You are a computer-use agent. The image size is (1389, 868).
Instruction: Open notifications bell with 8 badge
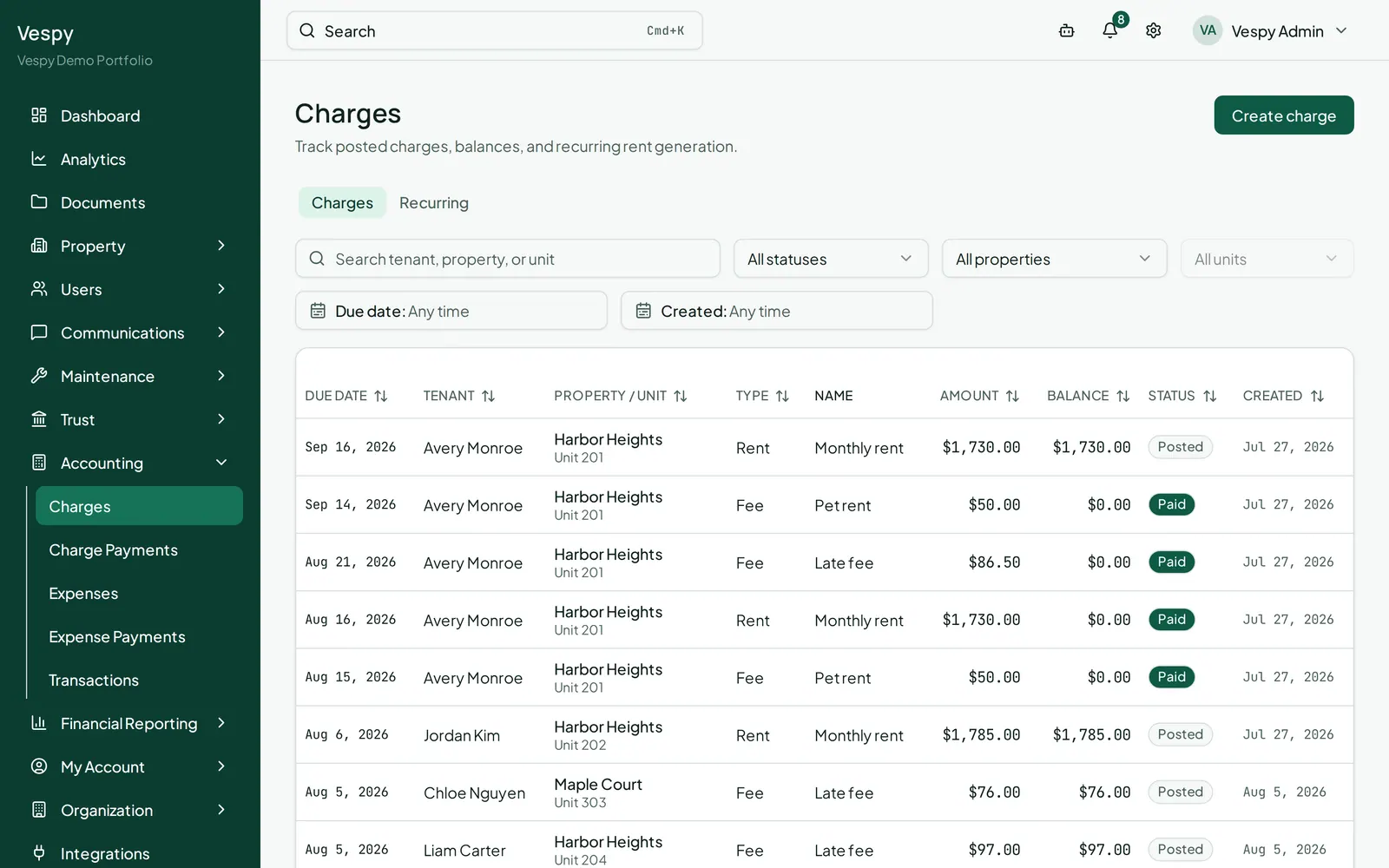click(x=1110, y=30)
